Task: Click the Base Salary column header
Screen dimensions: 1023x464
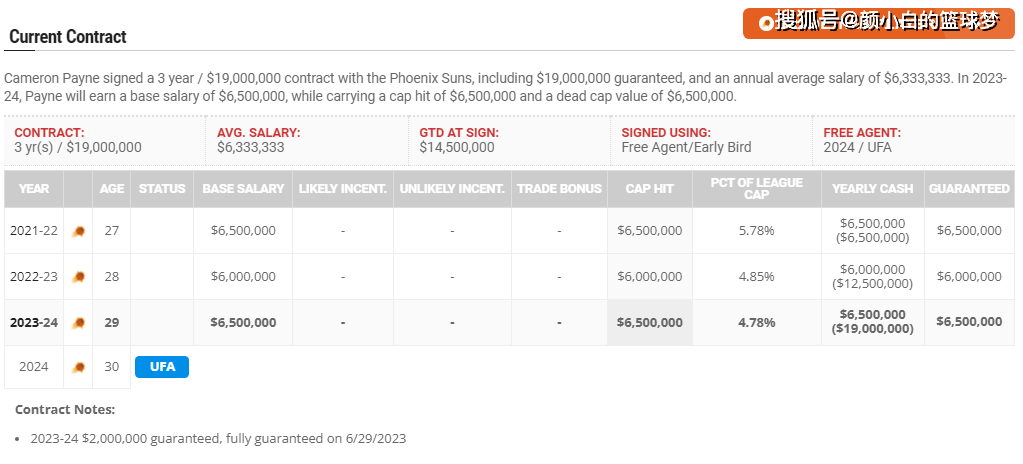Action: point(243,188)
